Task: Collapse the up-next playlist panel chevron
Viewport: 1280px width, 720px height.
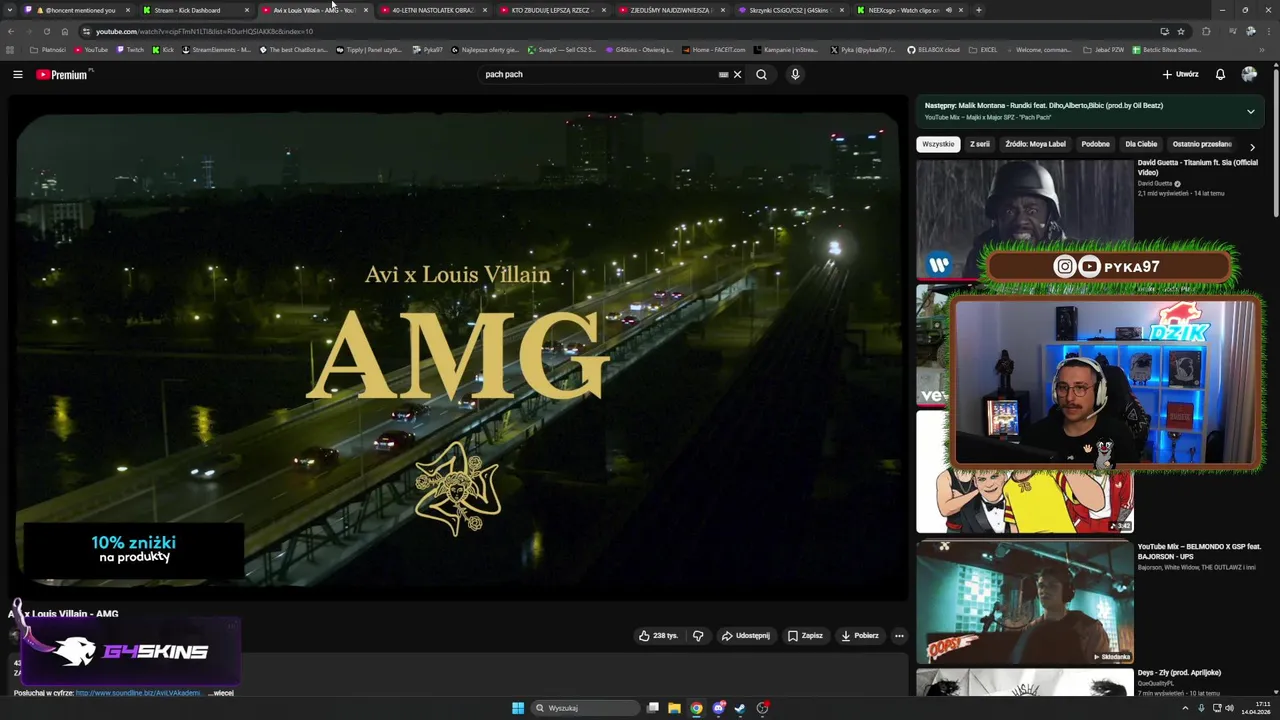Action: point(1250,111)
